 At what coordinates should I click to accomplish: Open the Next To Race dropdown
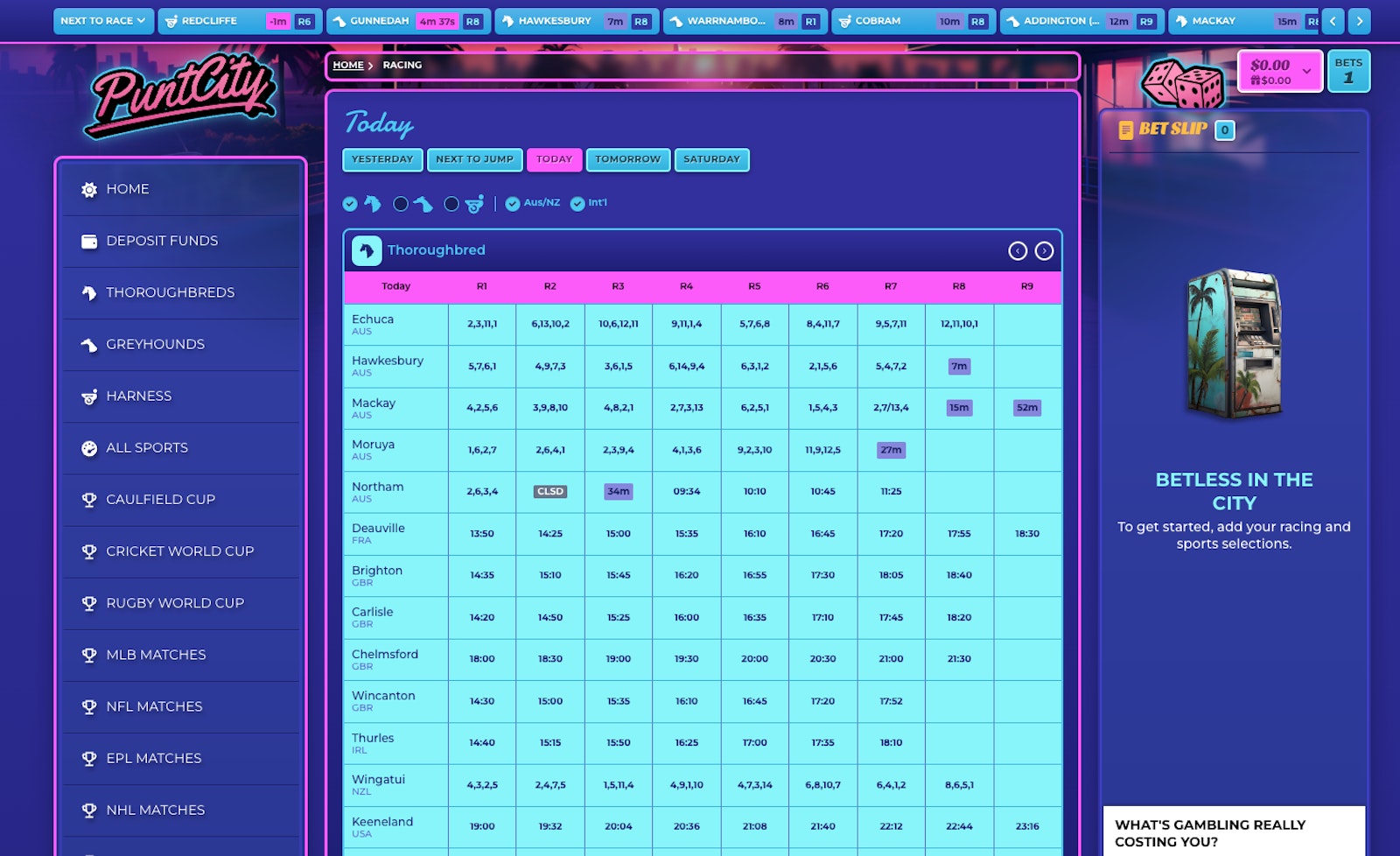point(103,21)
